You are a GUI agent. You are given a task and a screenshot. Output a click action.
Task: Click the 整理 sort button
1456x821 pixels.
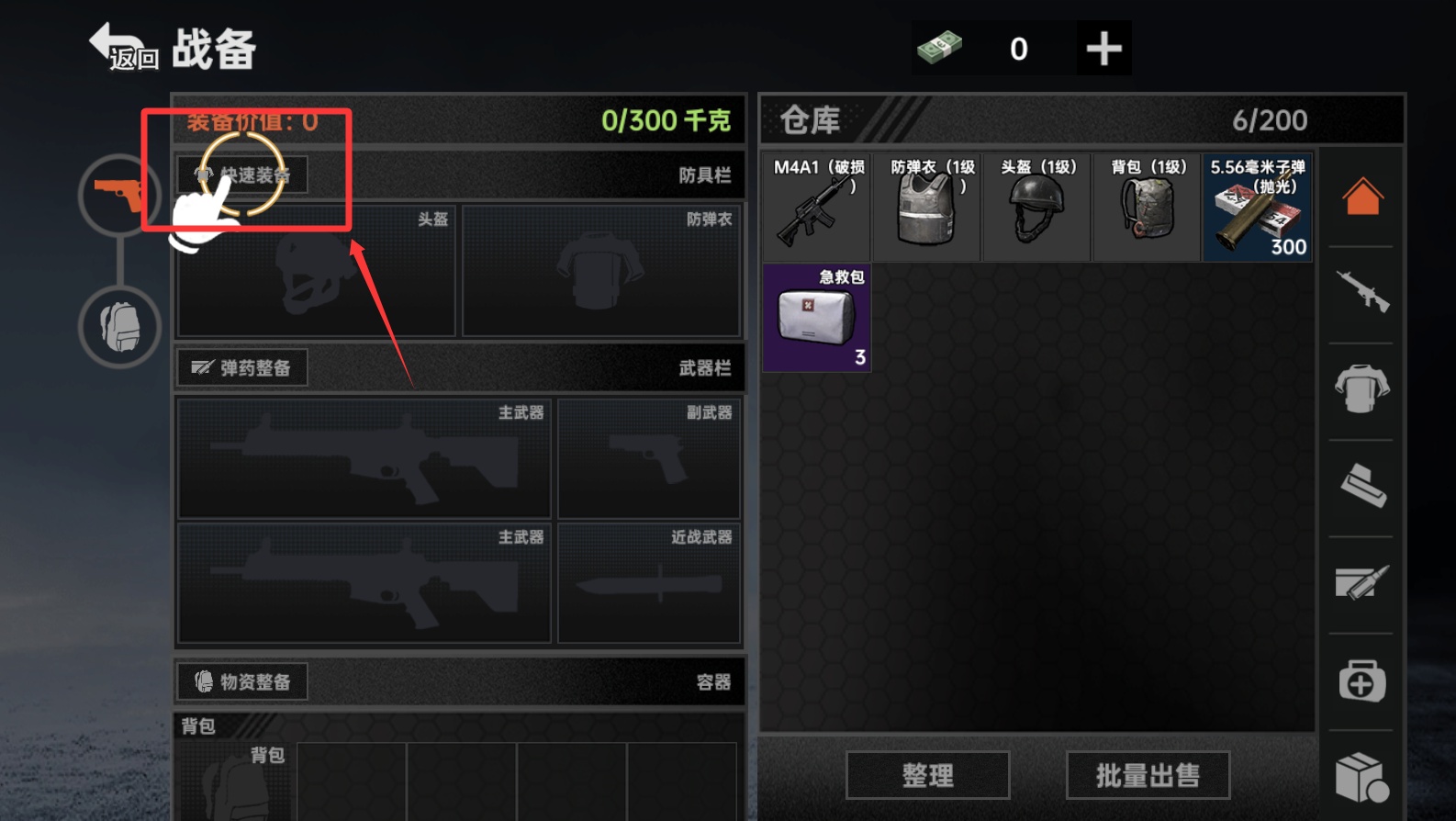click(x=927, y=775)
